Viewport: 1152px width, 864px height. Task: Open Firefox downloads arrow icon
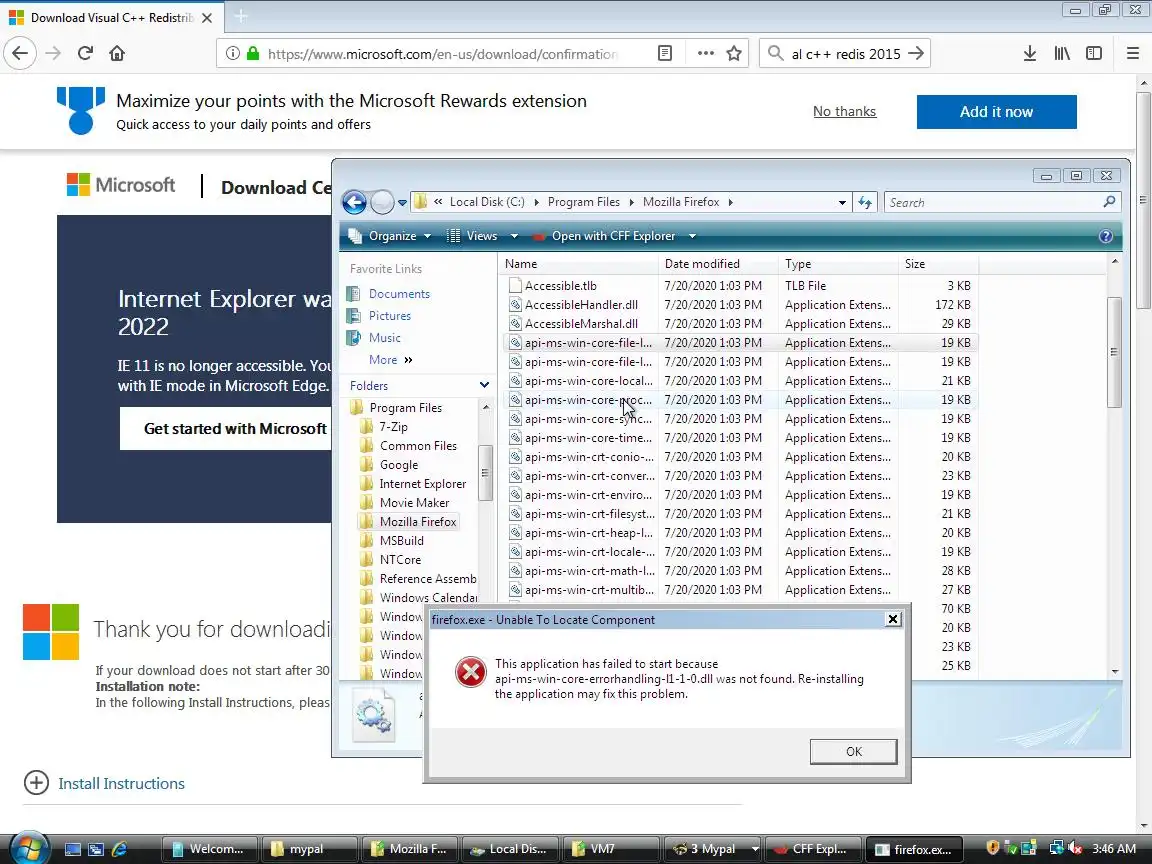[1030, 53]
